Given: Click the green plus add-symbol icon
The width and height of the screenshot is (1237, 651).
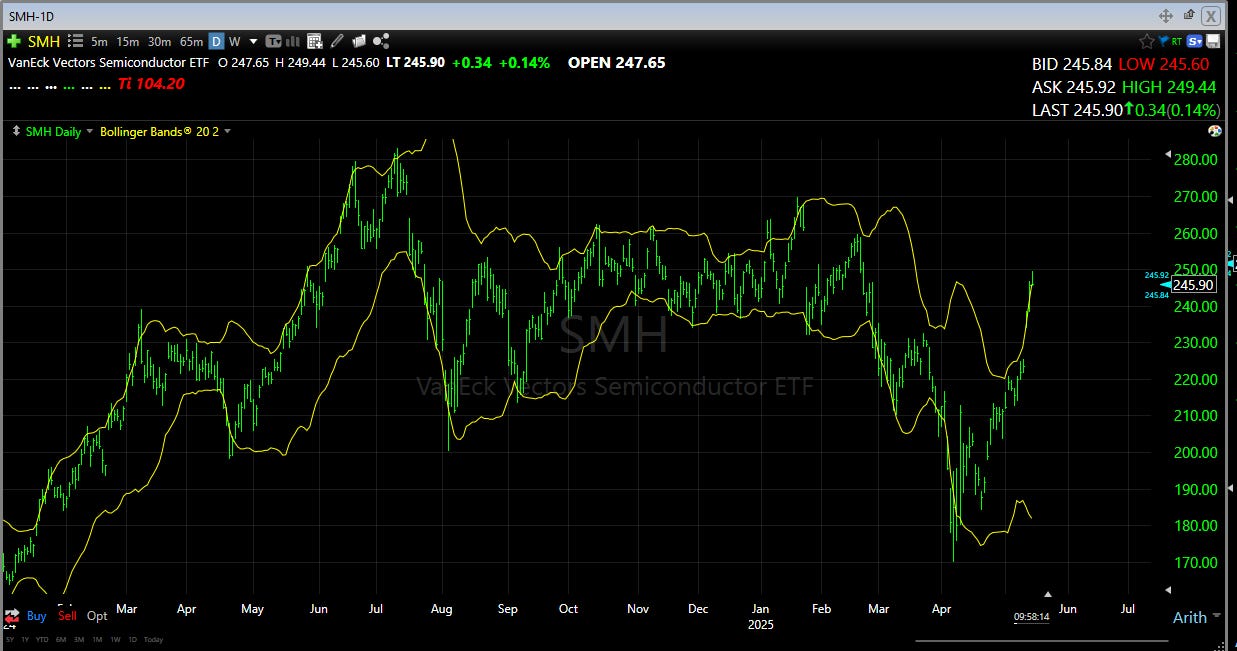Looking at the screenshot, I should 14,41.
